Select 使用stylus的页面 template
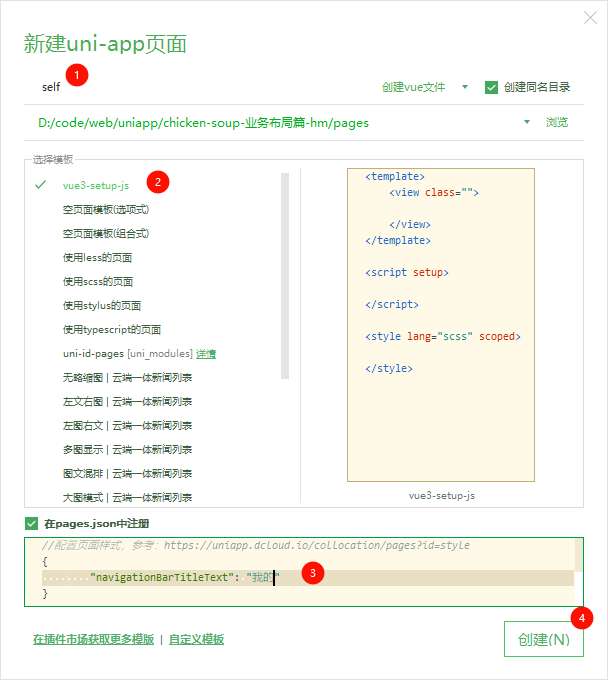 coord(102,306)
